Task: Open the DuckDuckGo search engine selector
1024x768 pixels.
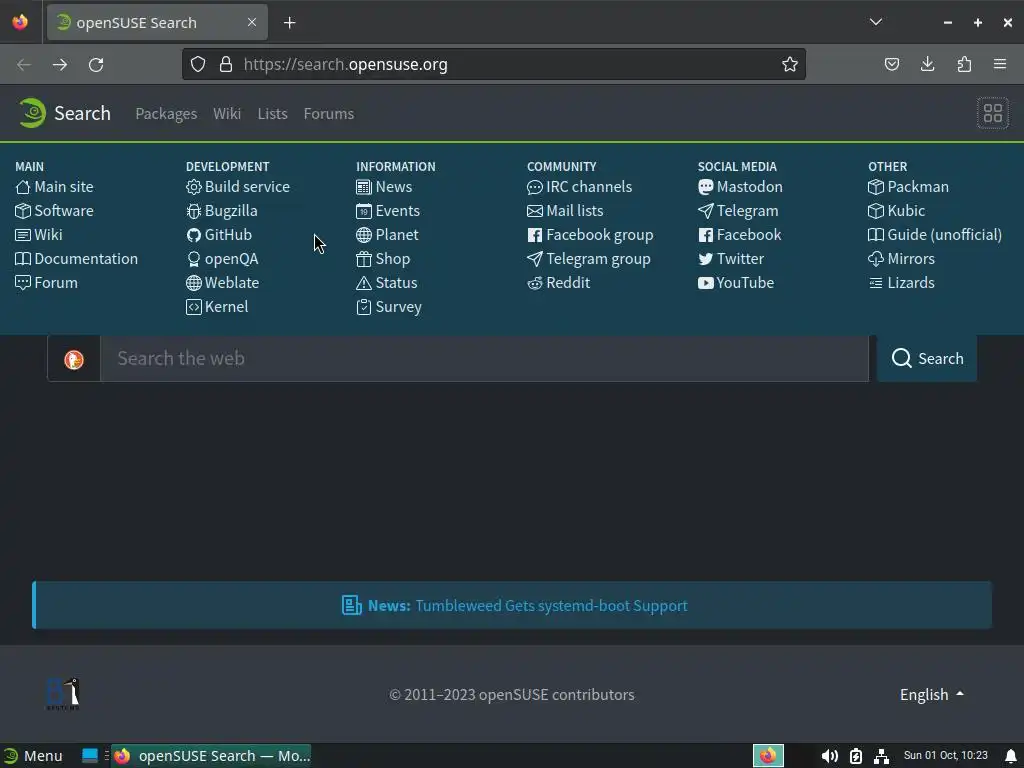Action: pos(74,359)
